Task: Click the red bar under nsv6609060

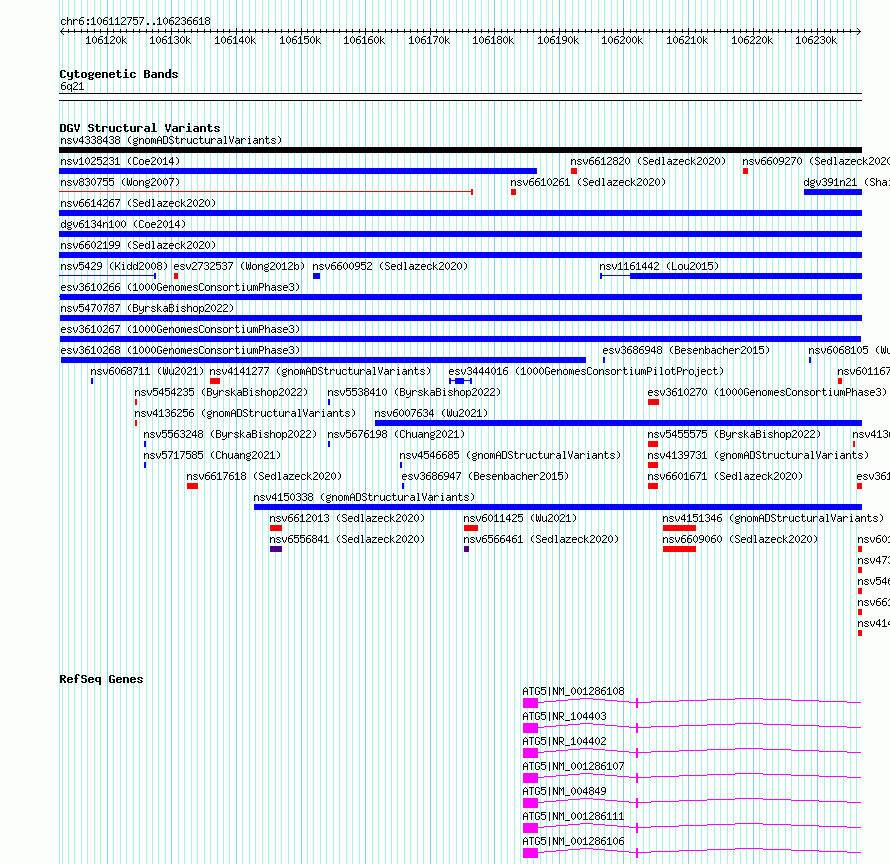Action: [x=679, y=549]
